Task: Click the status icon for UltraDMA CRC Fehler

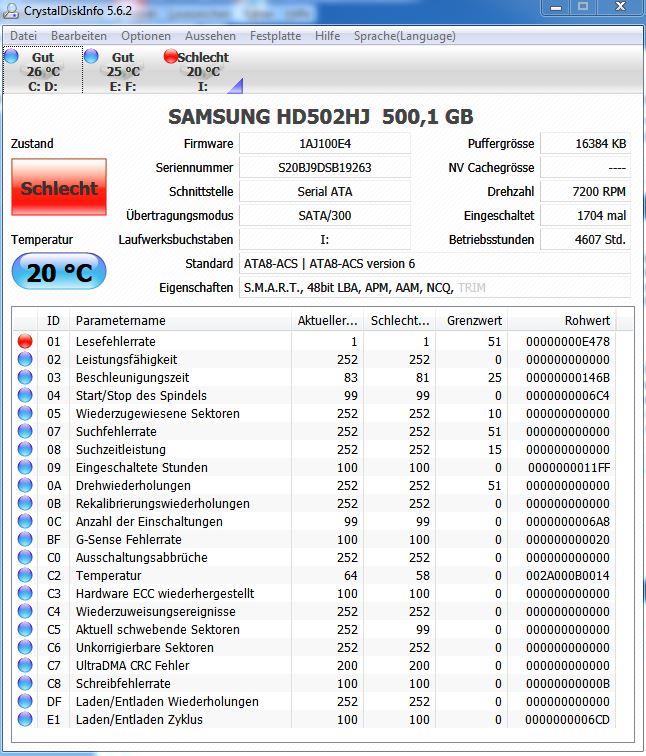Action: [25, 665]
